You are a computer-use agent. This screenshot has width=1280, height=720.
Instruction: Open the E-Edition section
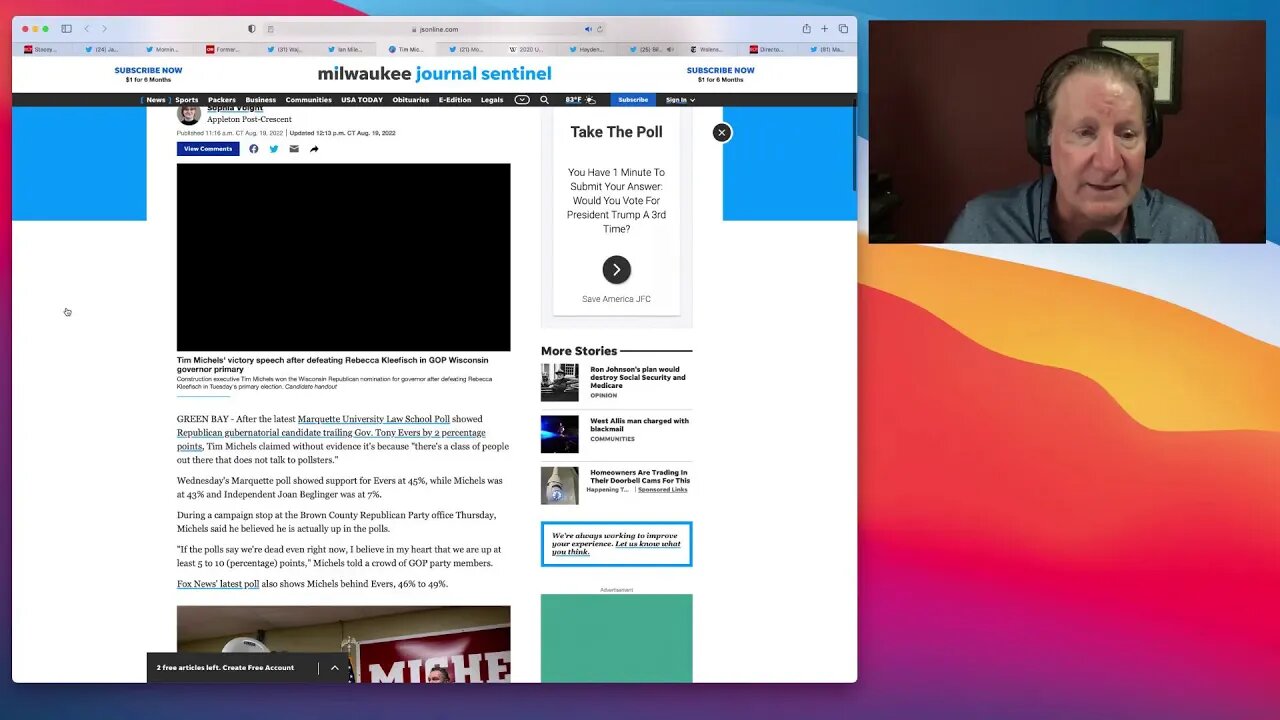click(x=455, y=100)
